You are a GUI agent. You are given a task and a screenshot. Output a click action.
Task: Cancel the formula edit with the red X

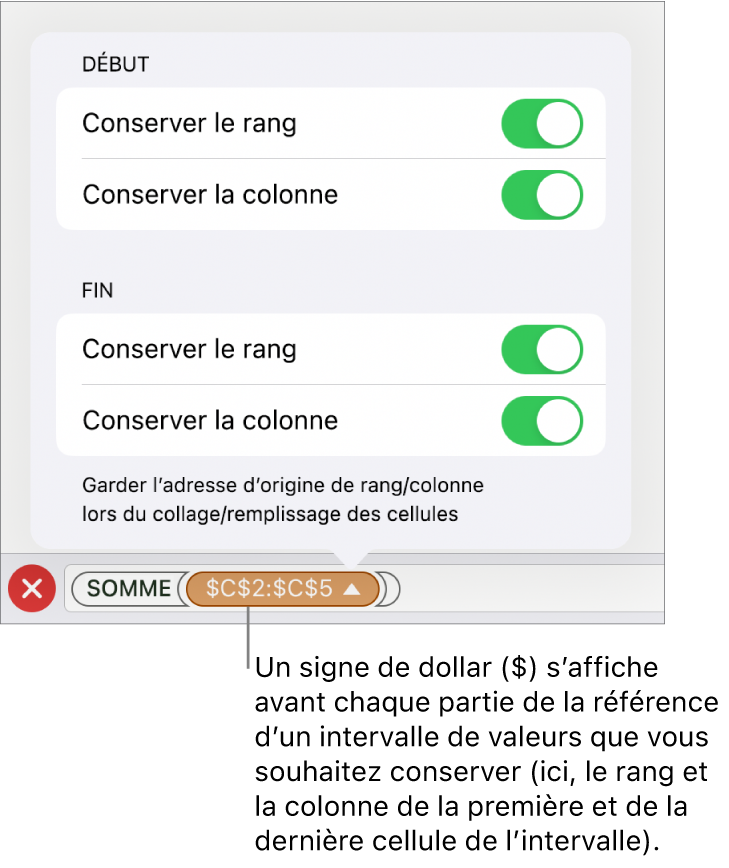tap(32, 589)
